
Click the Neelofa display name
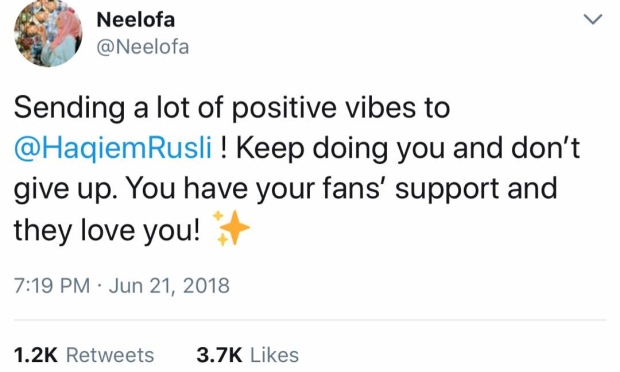click(136, 19)
